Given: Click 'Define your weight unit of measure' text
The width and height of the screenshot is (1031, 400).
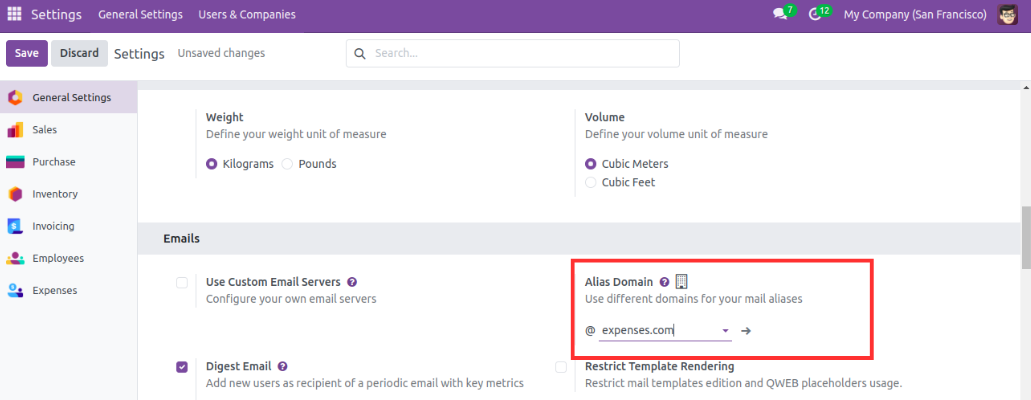Looking at the screenshot, I should click(296, 134).
